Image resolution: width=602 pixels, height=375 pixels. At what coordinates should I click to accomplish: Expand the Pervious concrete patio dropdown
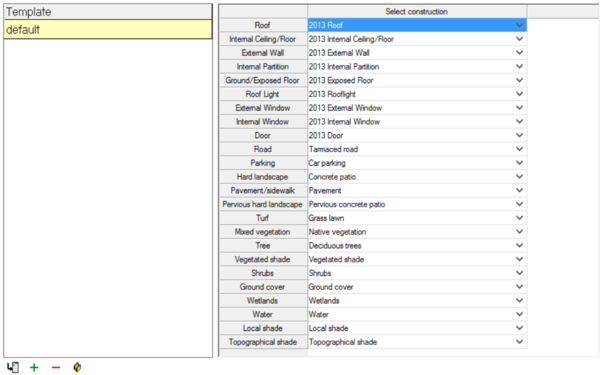pos(519,205)
